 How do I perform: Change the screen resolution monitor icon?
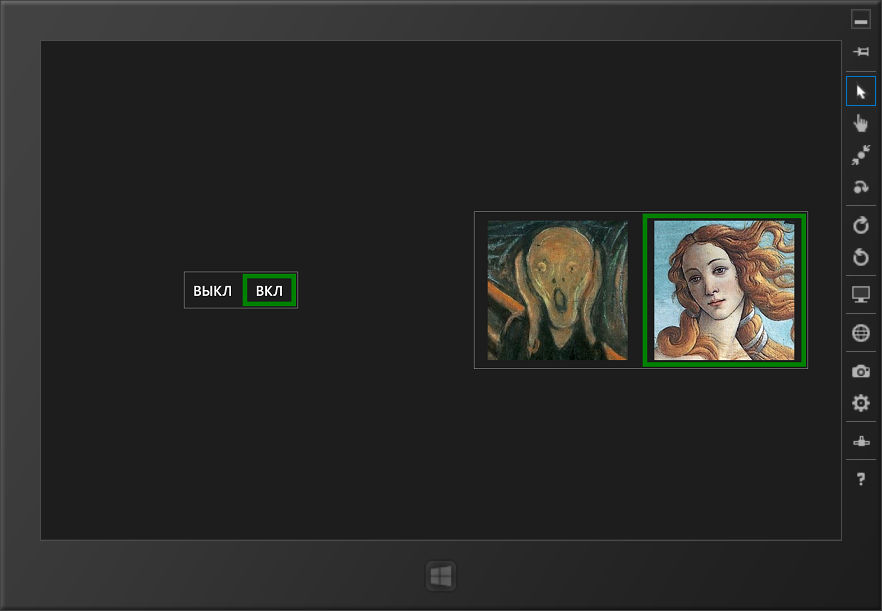point(861,294)
